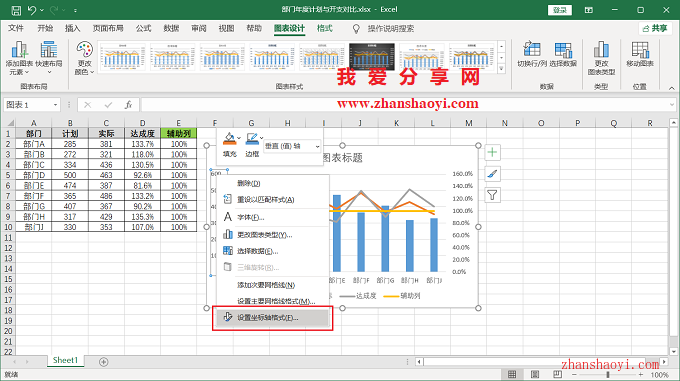This screenshot has width=680, height=381.
Task: Choose 重设以匹配样式(A) menu item
Action: pyautogui.click(x=272, y=200)
